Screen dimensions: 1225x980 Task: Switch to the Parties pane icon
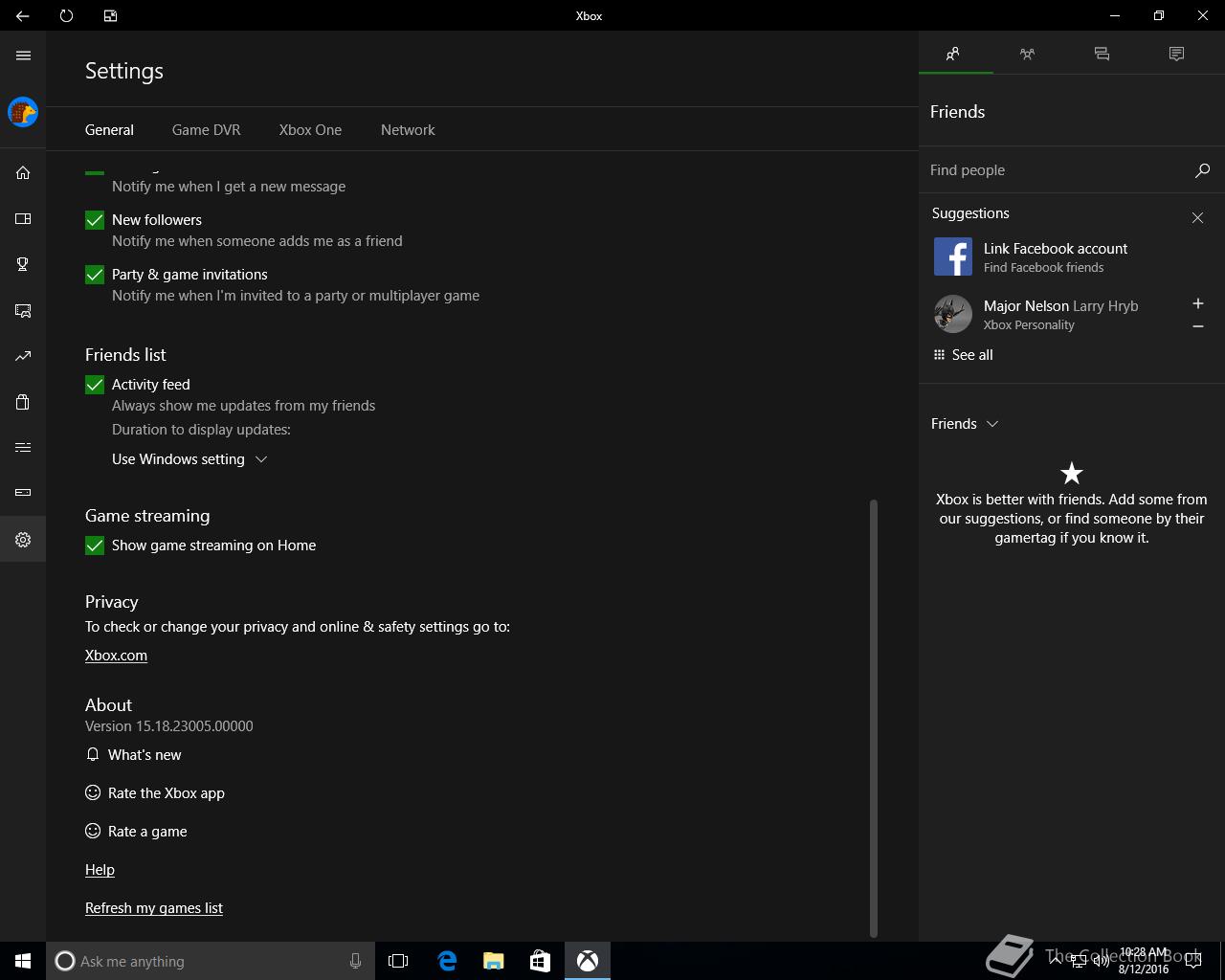pyautogui.click(x=1027, y=55)
